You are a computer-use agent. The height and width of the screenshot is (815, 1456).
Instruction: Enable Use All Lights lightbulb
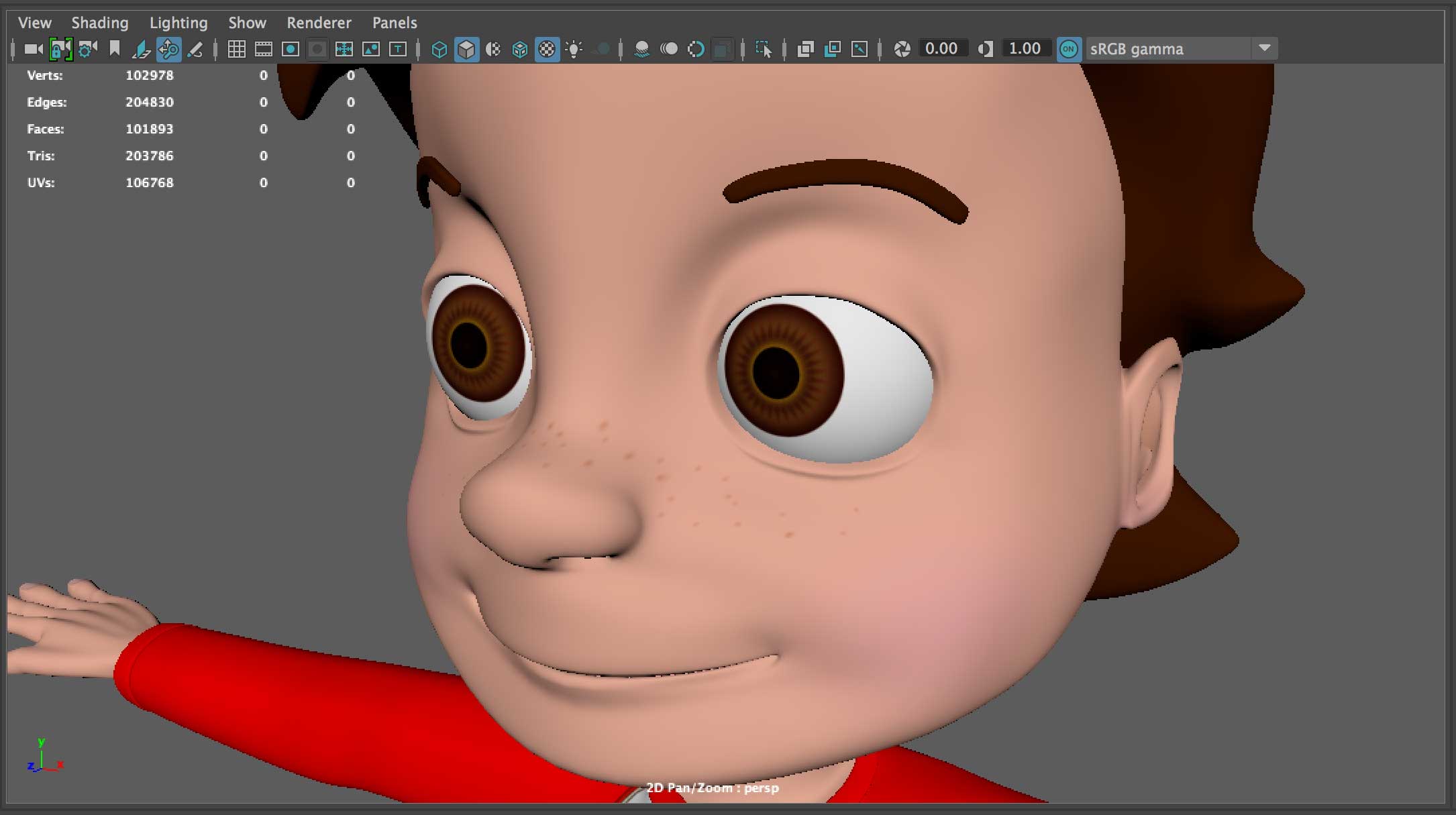point(574,49)
